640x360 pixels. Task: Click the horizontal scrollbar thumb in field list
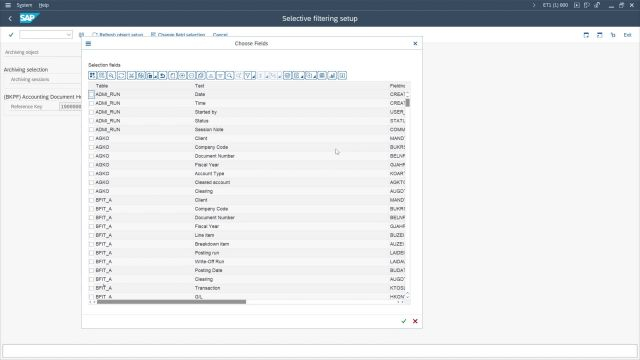(x=171, y=302)
